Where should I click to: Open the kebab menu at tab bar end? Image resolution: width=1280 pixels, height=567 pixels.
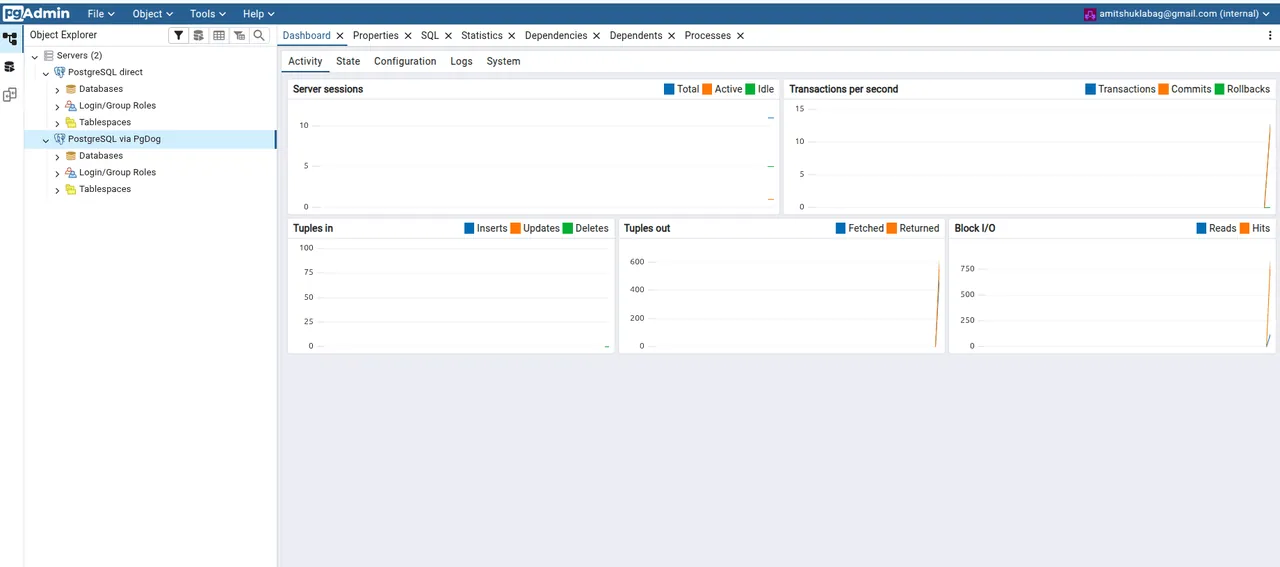pyautogui.click(x=1270, y=35)
